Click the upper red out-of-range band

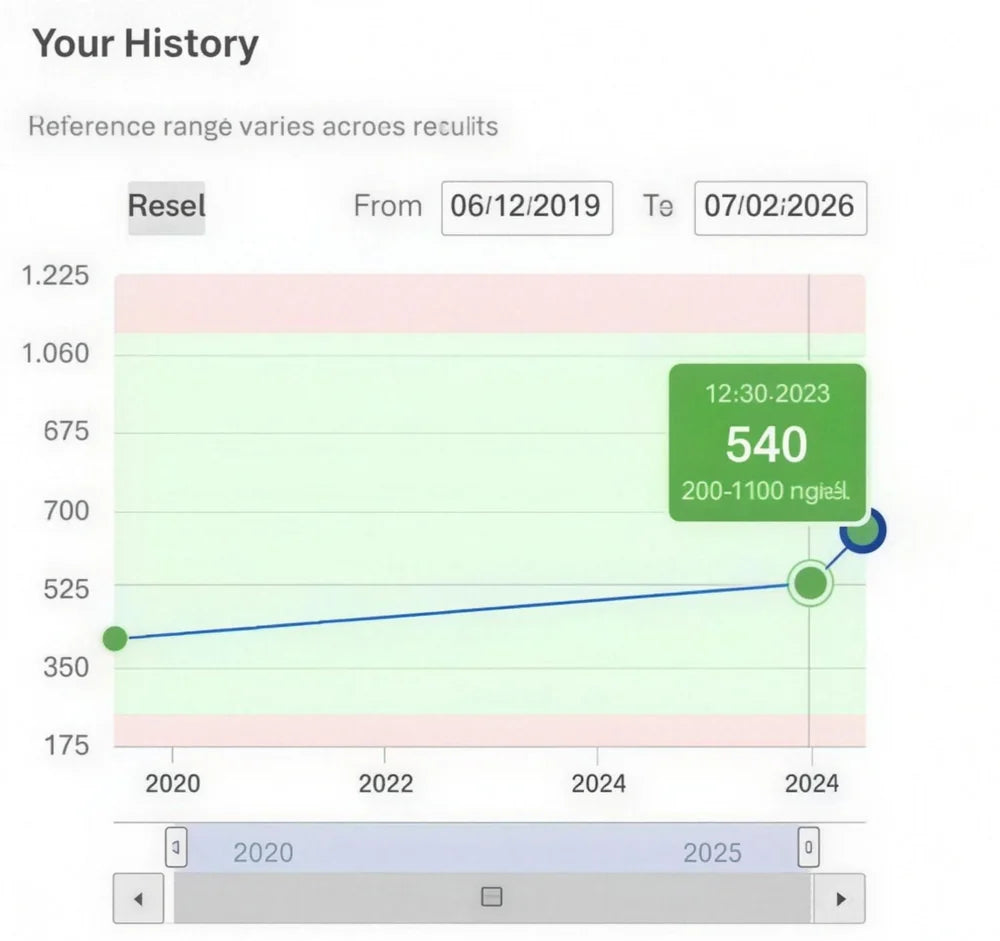[489, 304]
